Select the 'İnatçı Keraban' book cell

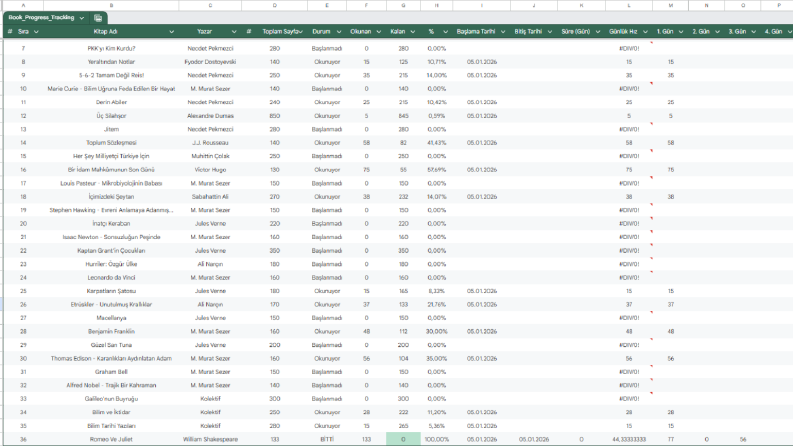[x=111, y=224]
